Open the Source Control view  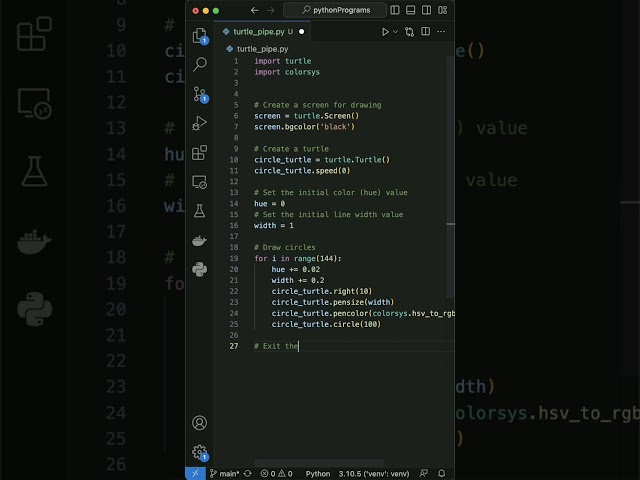point(200,94)
